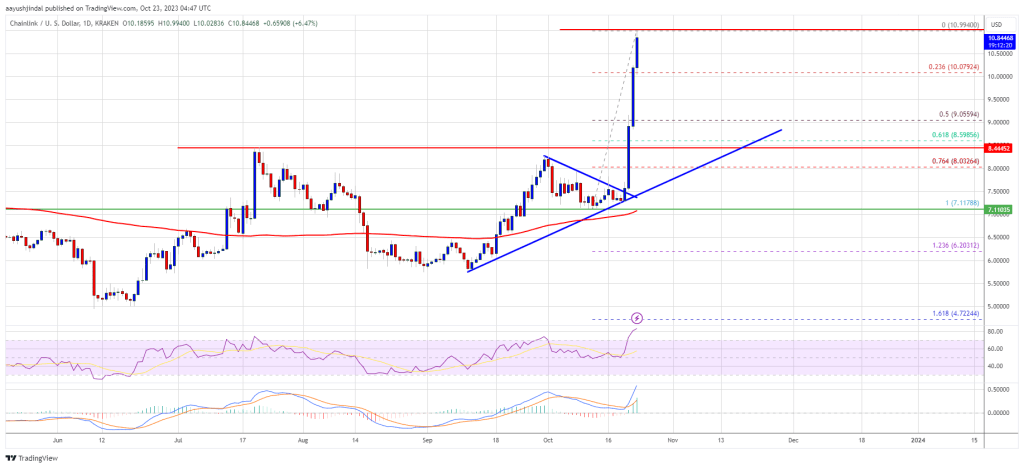The width and height of the screenshot is (1024, 468).
Task: Click the USD currency label on price axis
Action: pos(996,23)
